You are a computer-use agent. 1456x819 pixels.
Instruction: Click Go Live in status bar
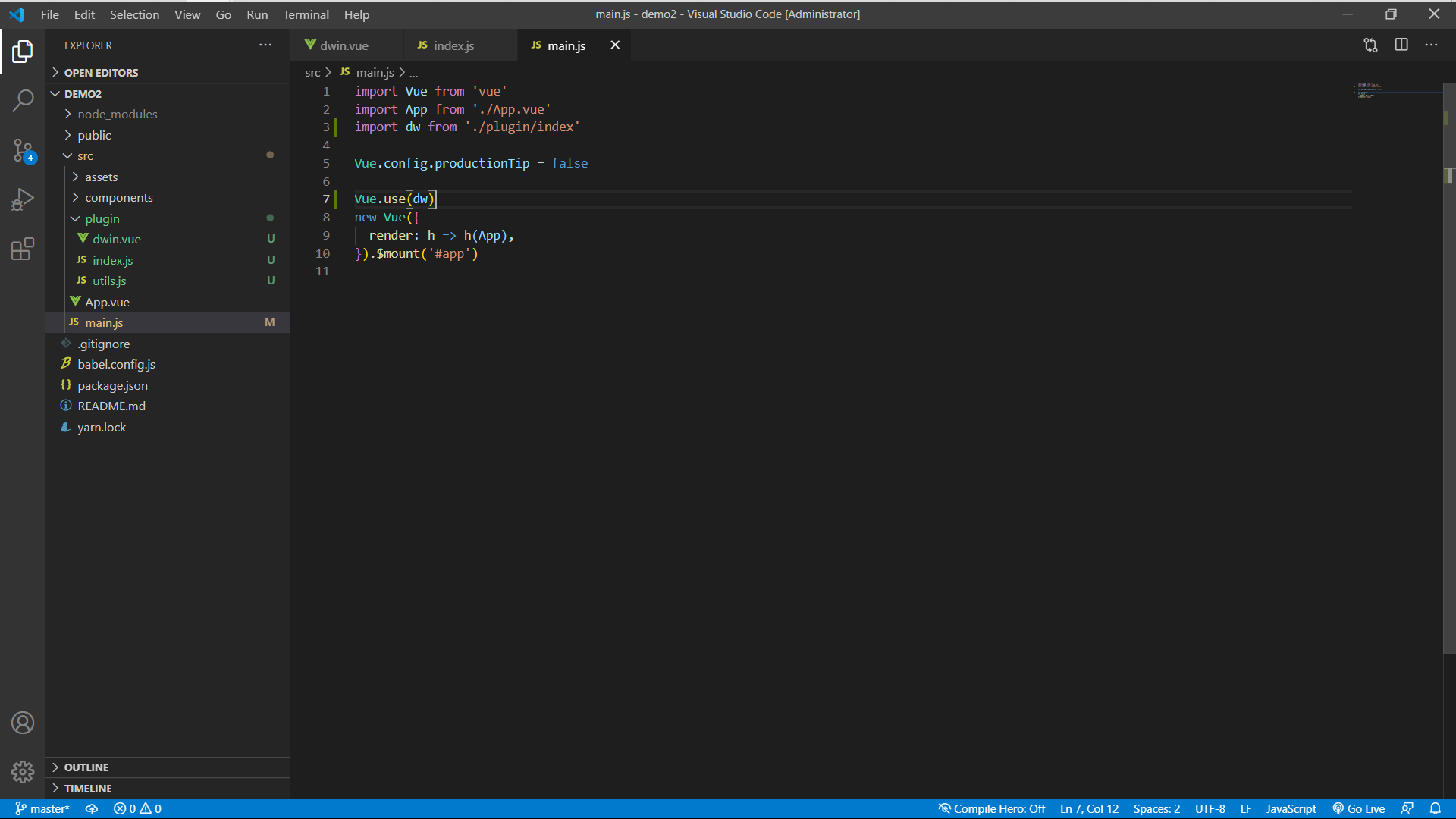pos(1359,808)
